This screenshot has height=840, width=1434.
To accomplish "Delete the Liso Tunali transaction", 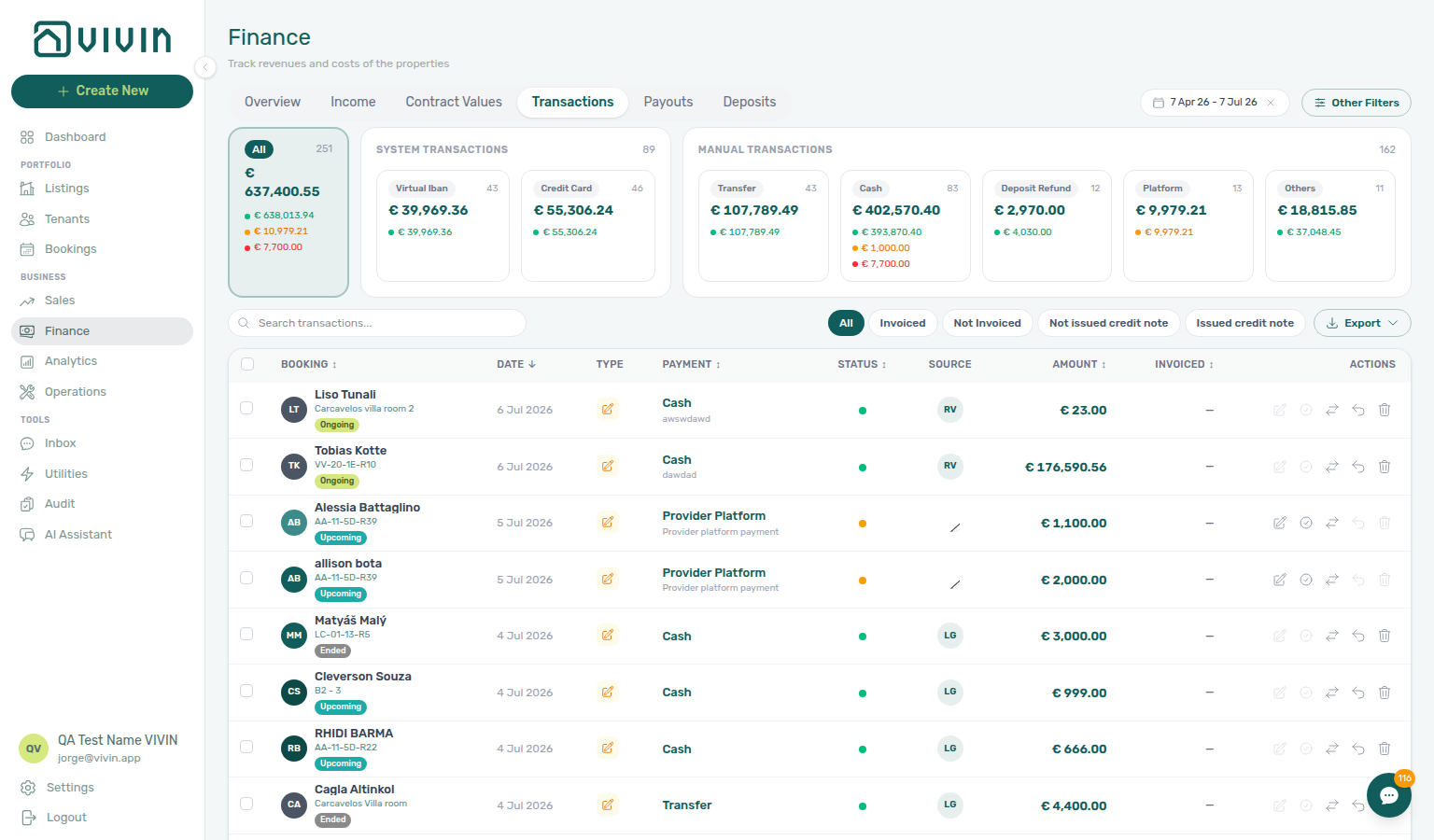I will [1385, 410].
